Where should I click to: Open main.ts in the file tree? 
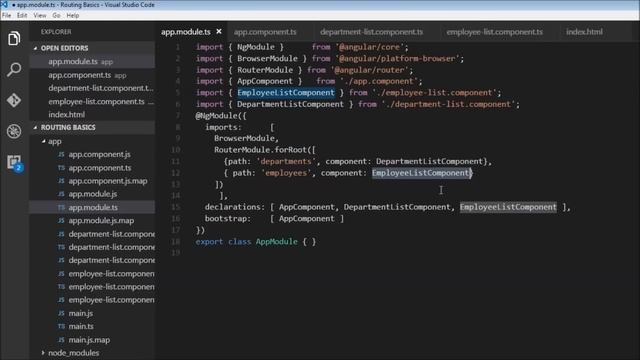(x=81, y=327)
